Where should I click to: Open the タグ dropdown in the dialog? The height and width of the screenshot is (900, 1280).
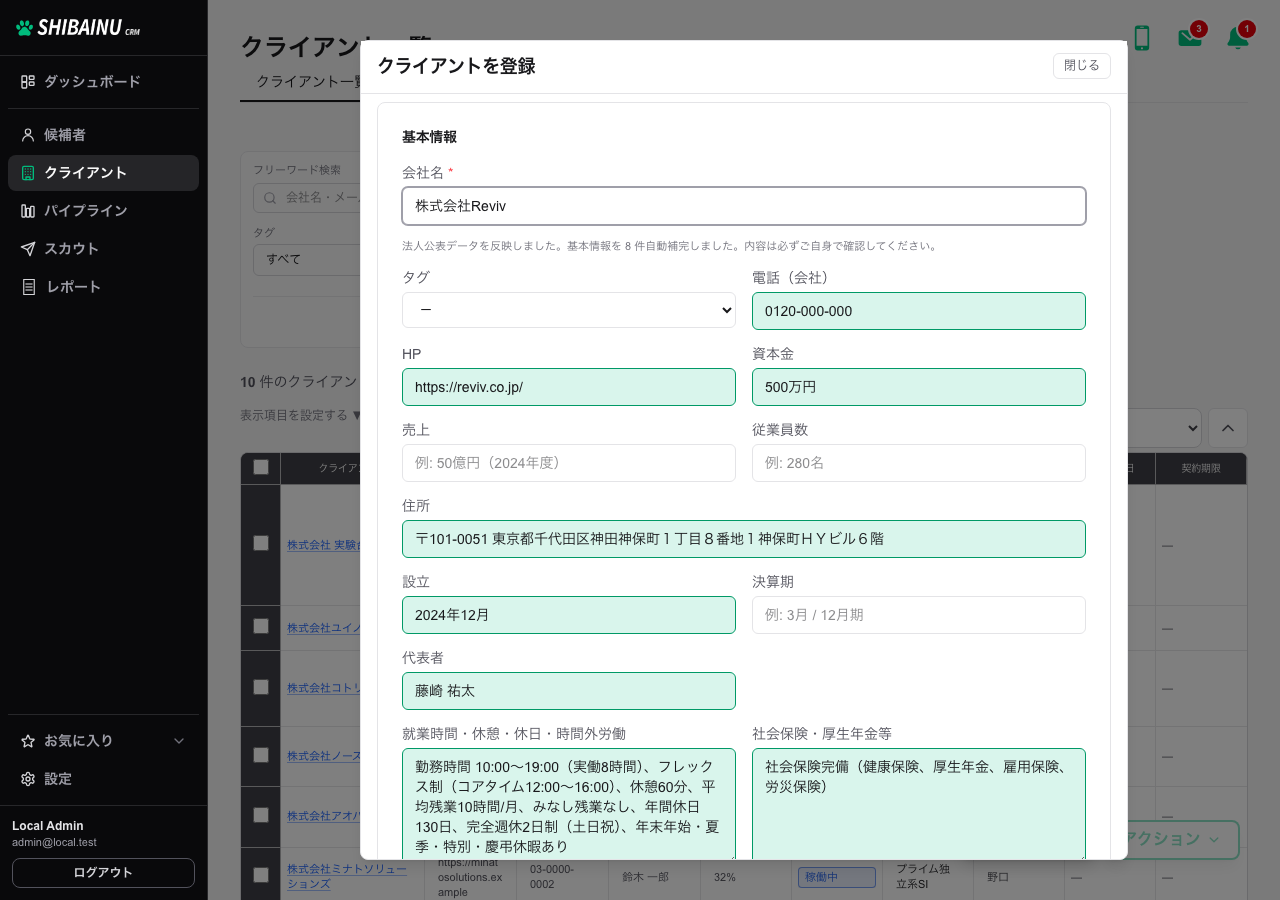(569, 310)
